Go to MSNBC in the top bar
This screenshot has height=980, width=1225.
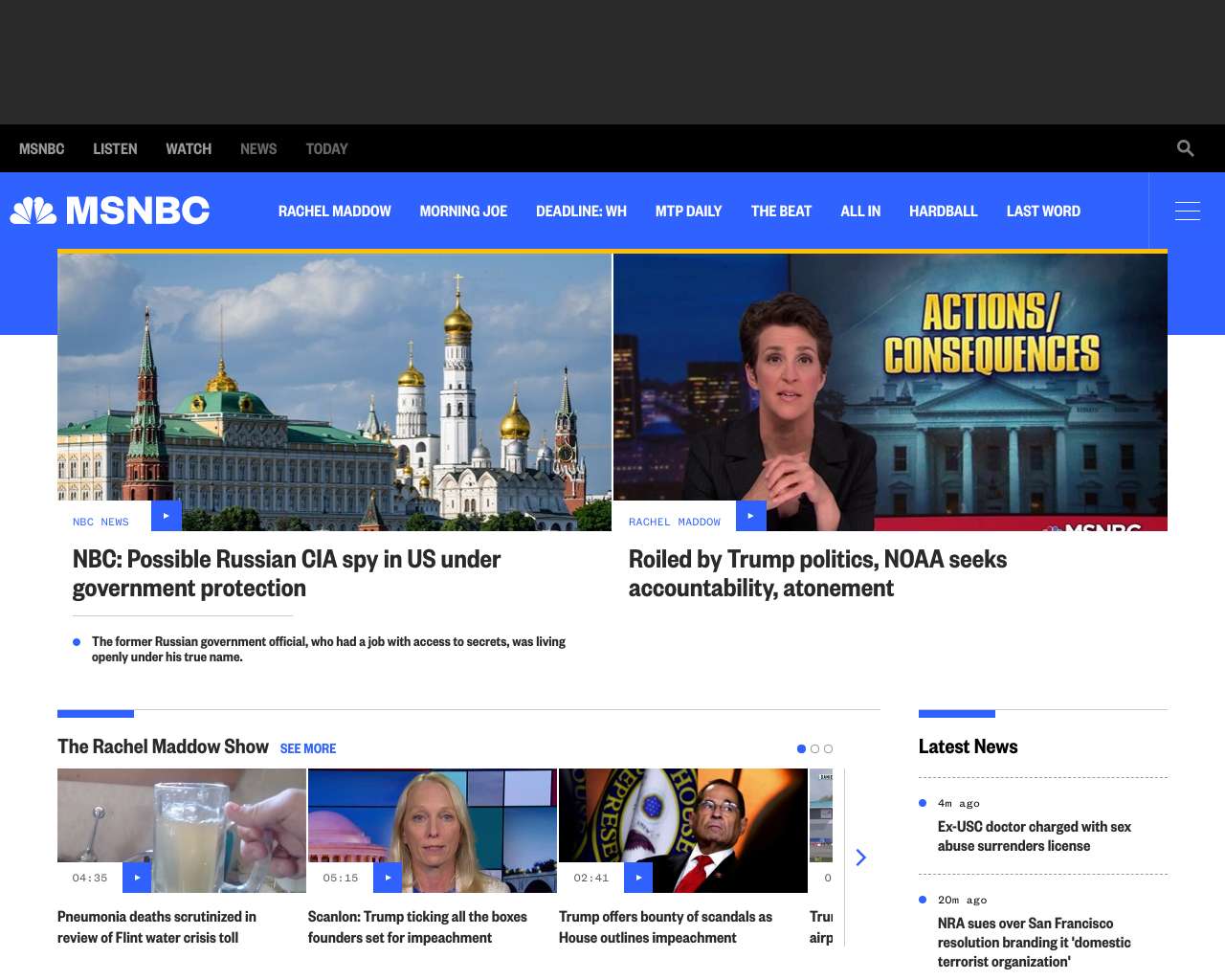pos(41,148)
